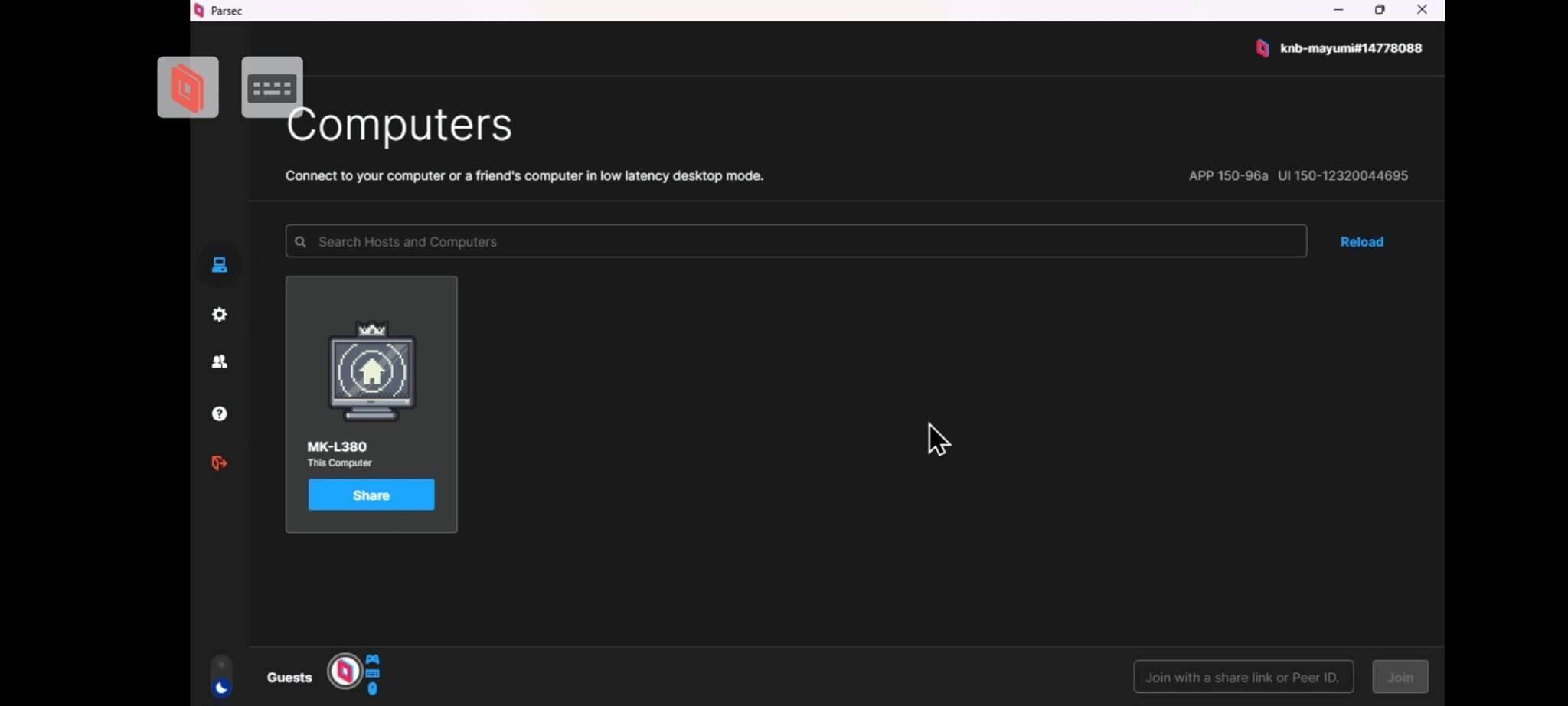The width and height of the screenshot is (1568, 706).
Task: Toggle guest keyboard permission icon
Action: click(x=373, y=674)
